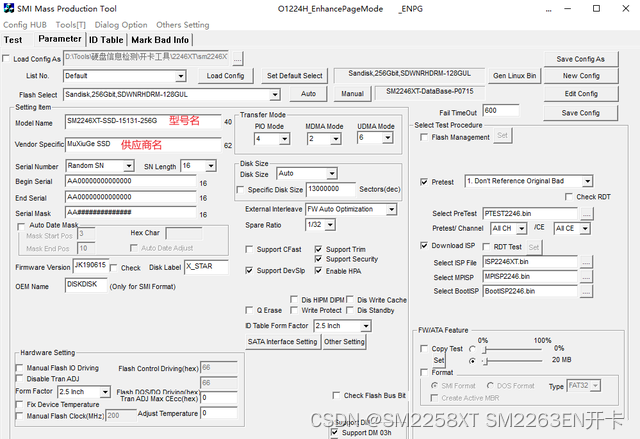Screen dimensions: 640x439
Task: Click the Save Config button
Action: [580, 113]
